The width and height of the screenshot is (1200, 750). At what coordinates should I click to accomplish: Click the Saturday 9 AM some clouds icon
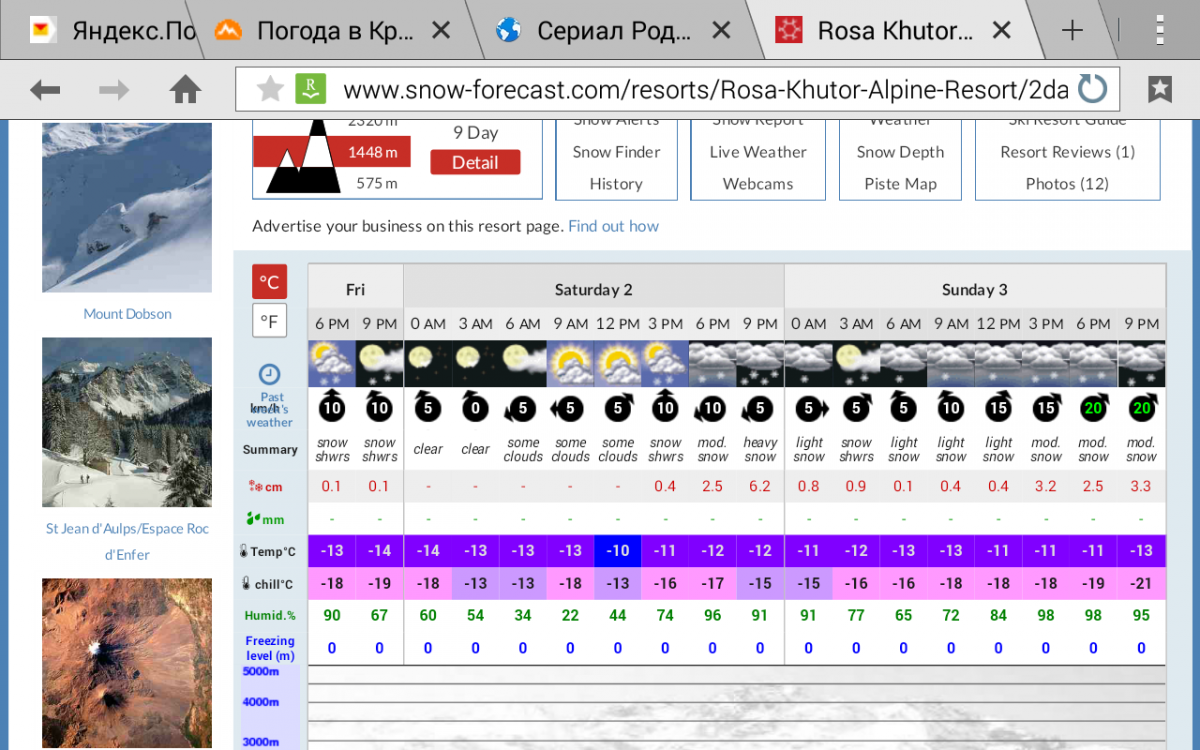tap(570, 364)
